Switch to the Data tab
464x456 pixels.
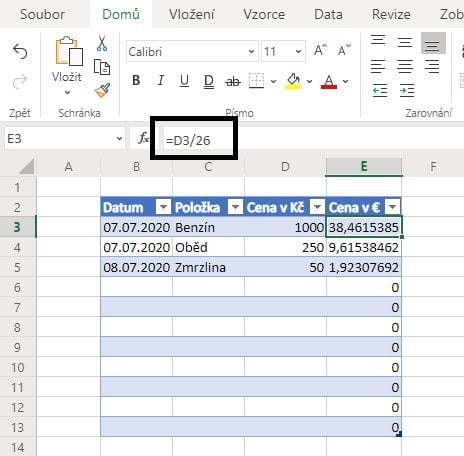click(328, 14)
